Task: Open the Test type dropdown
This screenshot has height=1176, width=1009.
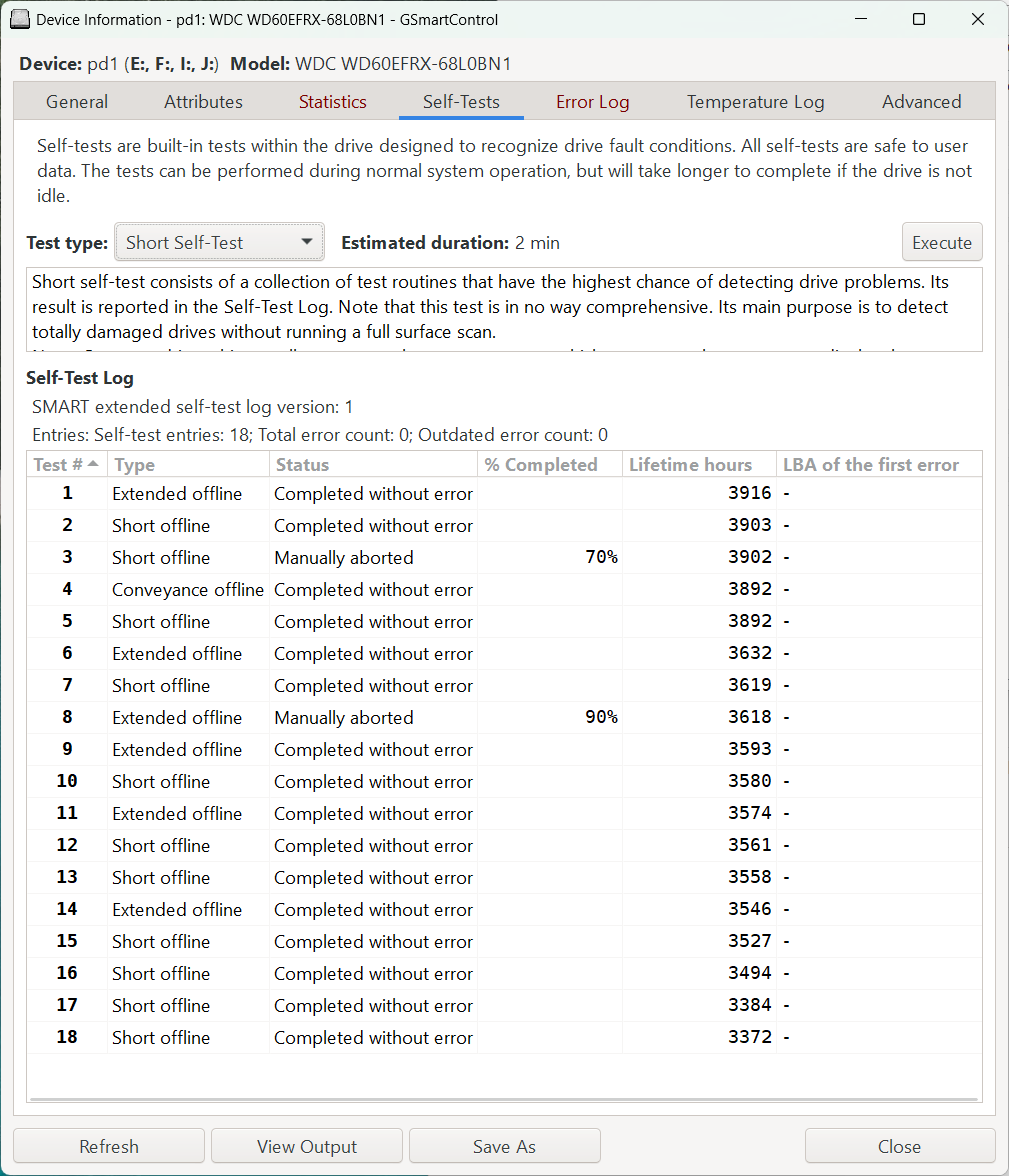Action: (x=219, y=242)
